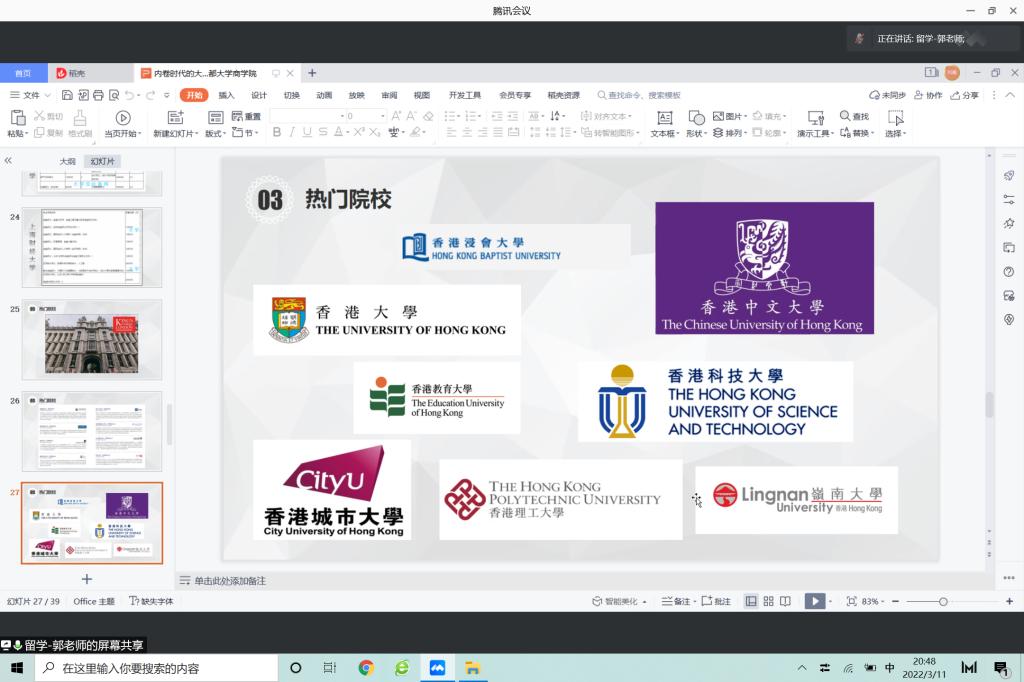Image resolution: width=1024 pixels, height=682 pixels.
Task: Click the zoom slider handle
Action: (x=943, y=602)
